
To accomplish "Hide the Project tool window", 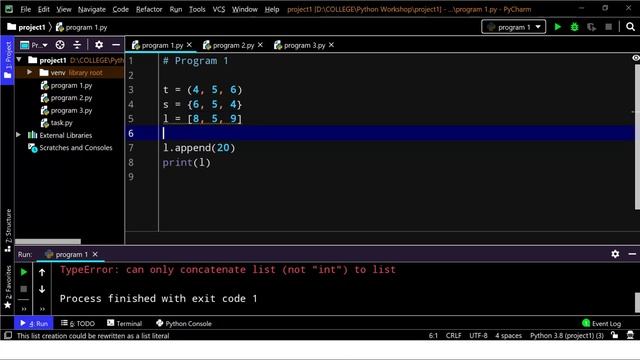I will tap(116, 45).
